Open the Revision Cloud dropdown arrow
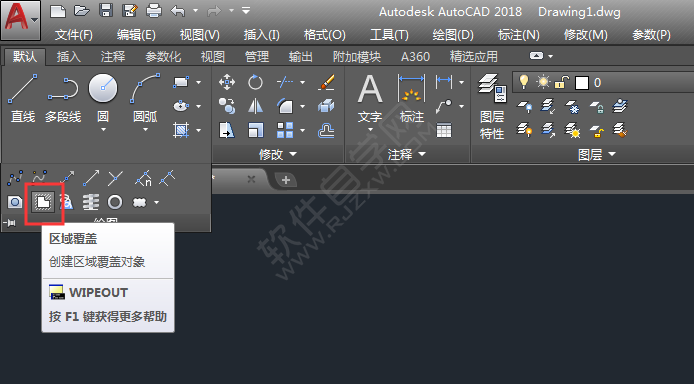This screenshot has width=694, height=384. click(156, 203)
